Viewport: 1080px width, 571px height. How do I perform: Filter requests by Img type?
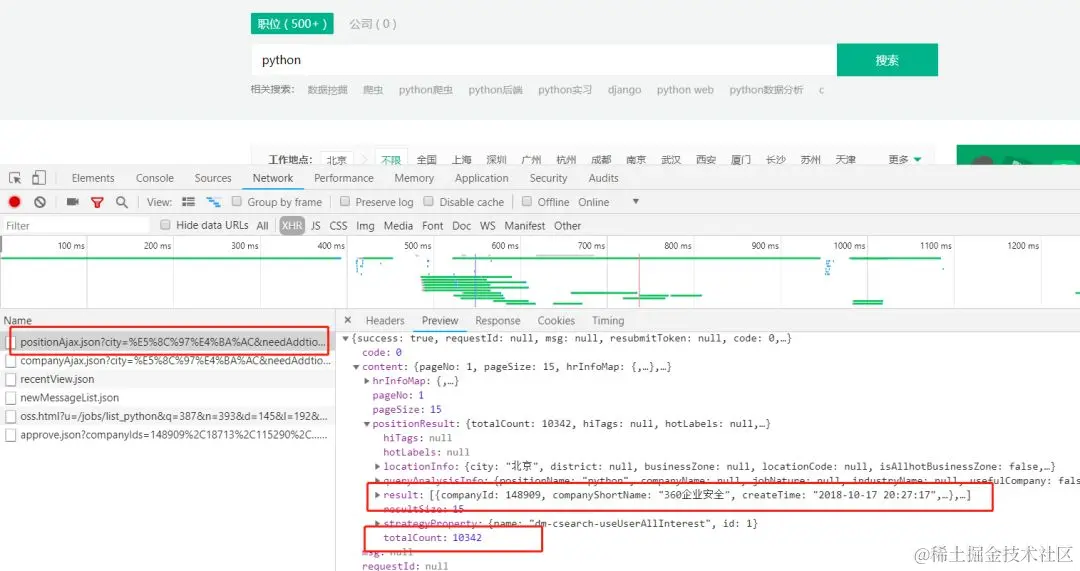[x=365, y=225]
